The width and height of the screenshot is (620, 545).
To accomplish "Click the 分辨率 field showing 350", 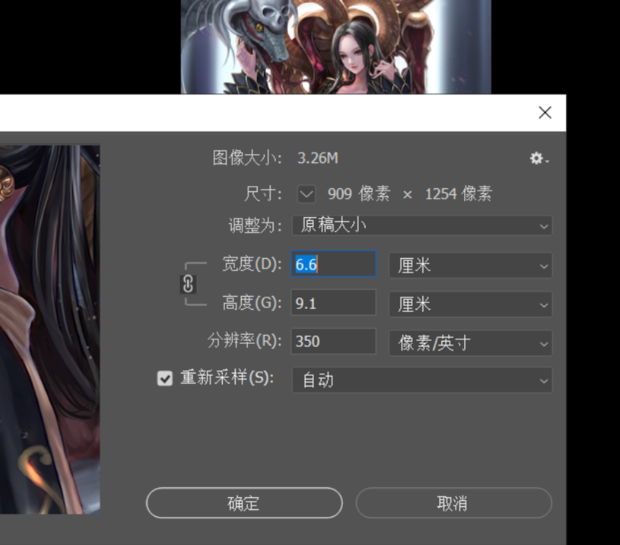I will 333,341.
